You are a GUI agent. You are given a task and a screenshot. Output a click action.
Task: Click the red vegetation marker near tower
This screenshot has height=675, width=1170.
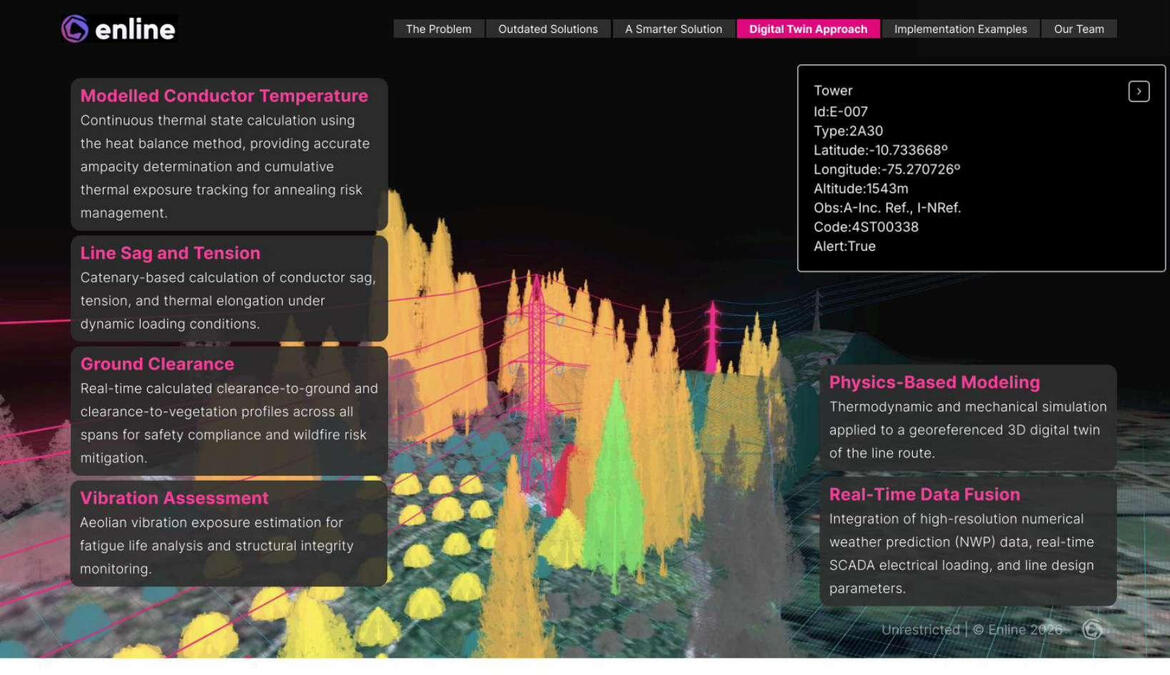(561, 481)
